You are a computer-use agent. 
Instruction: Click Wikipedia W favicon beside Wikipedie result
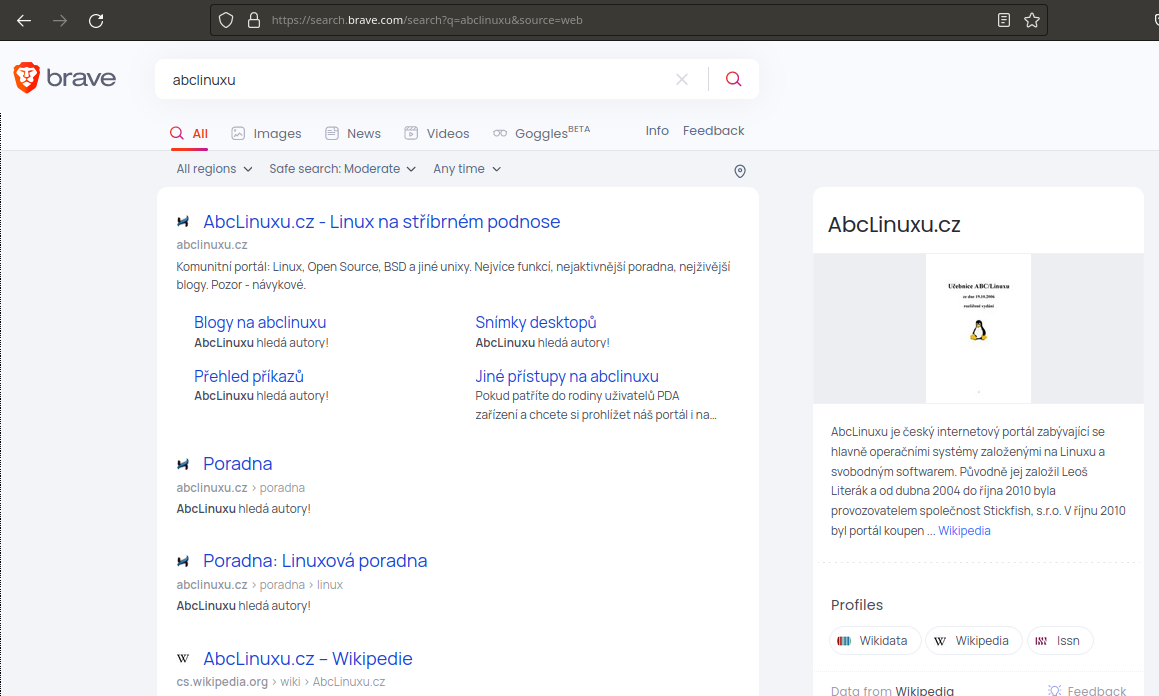(183, 658)
